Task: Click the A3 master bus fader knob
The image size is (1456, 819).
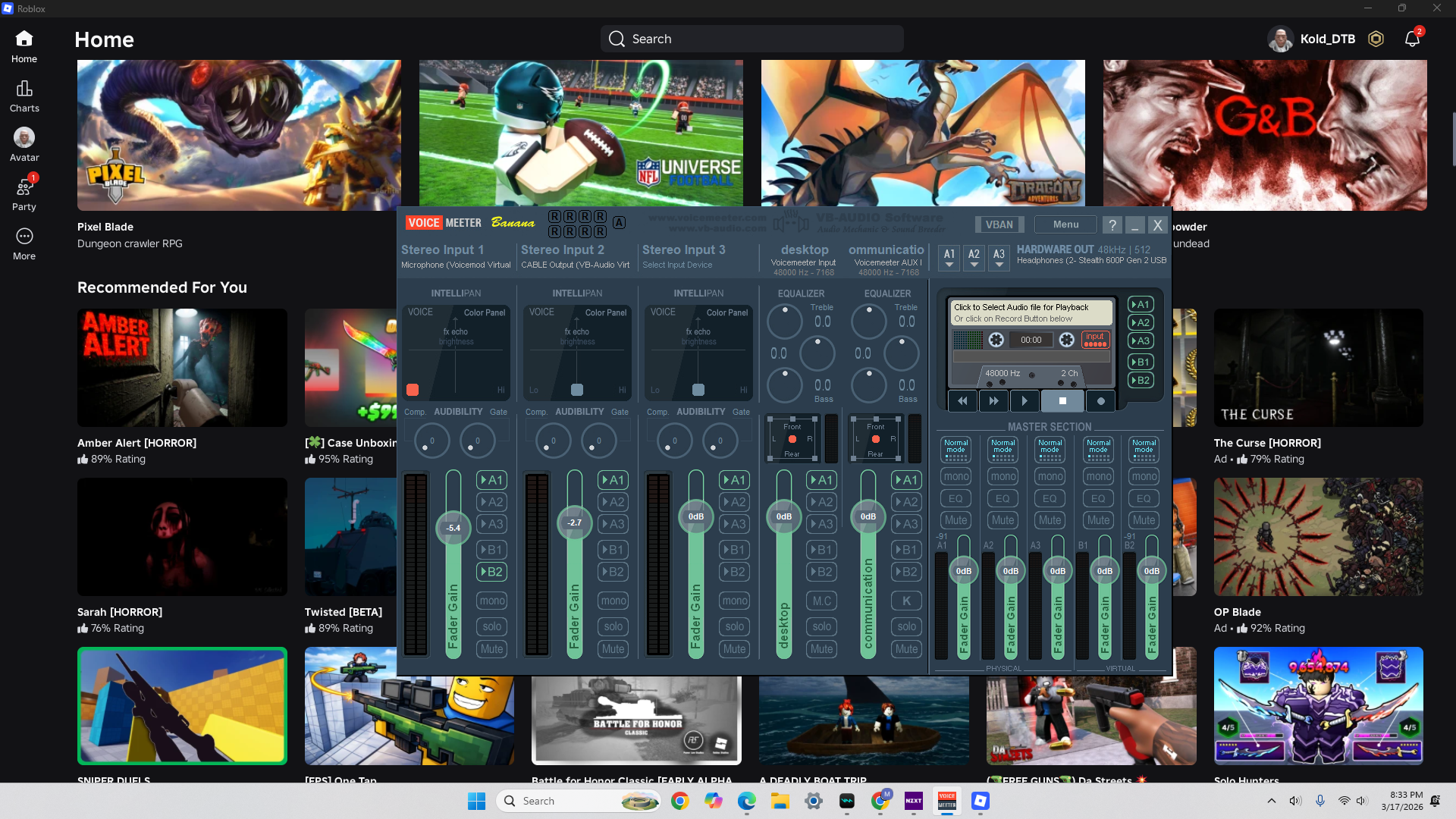Action: [x=1057, y=571]
